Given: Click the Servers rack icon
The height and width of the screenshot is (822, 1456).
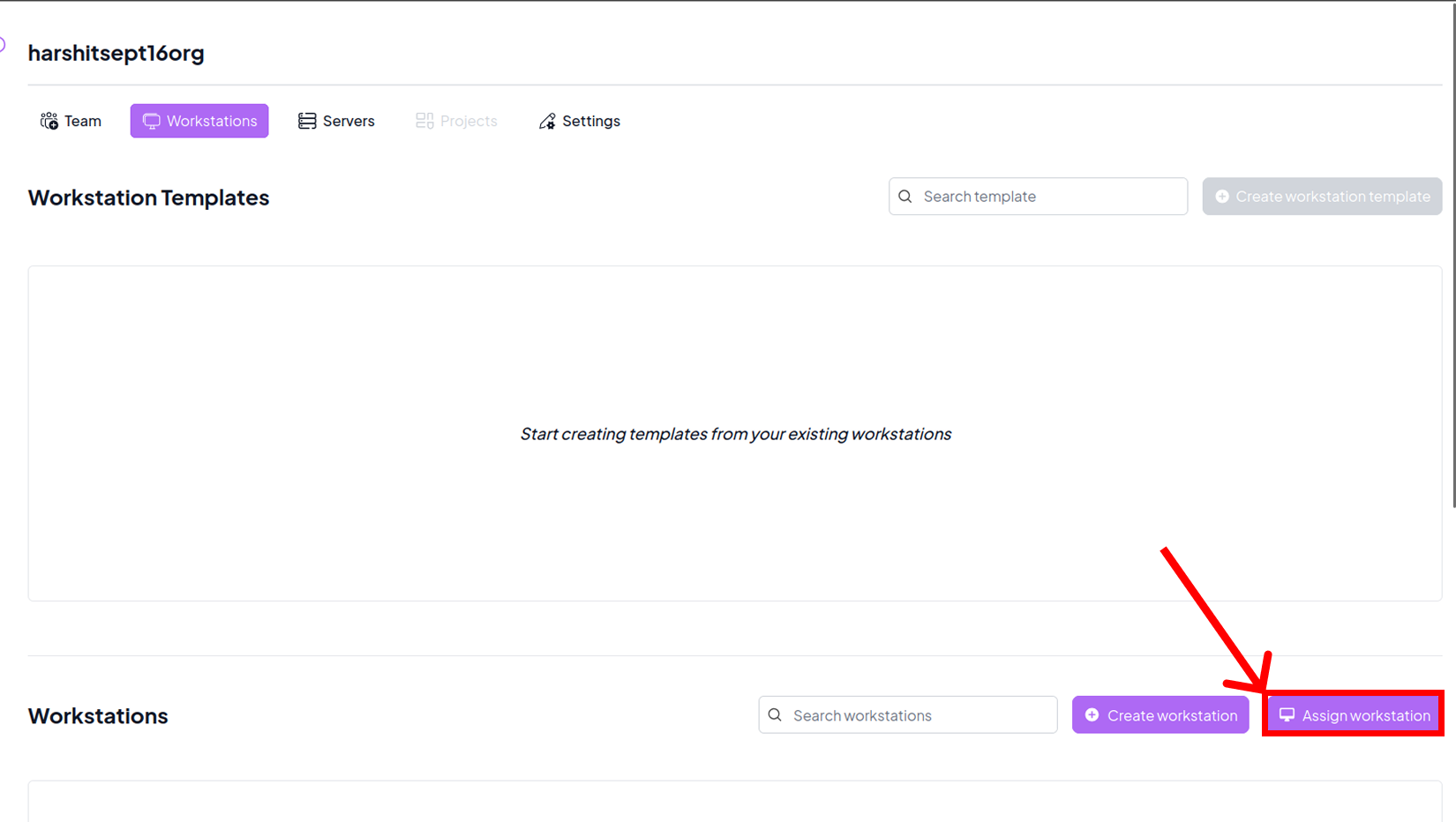Looking at the screenshot, I should [x=307, y=121].
